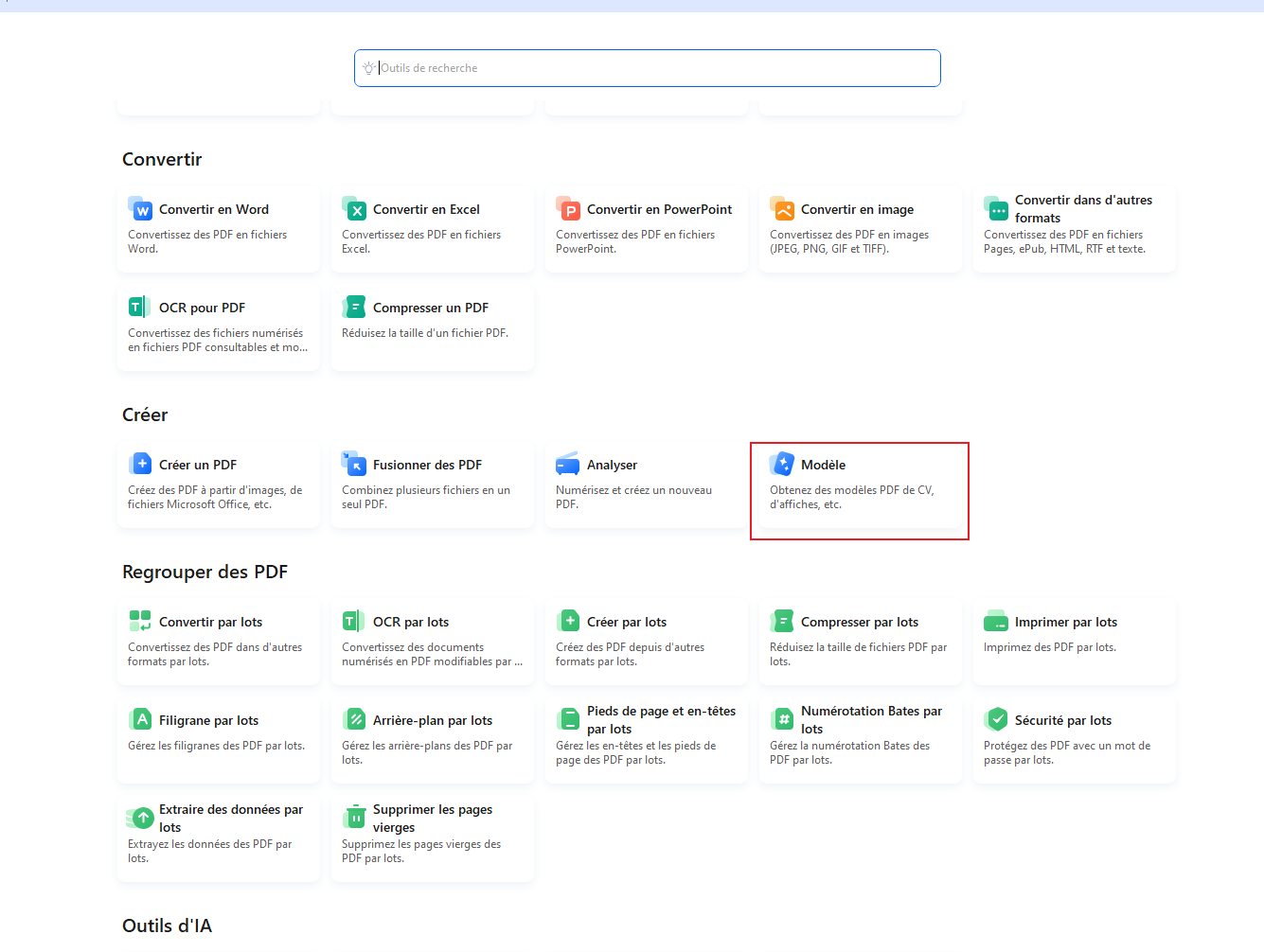This screenshot has width=1264, height=952.
Task: Open Extraire des données par lots title
Action: click(231, 818)
